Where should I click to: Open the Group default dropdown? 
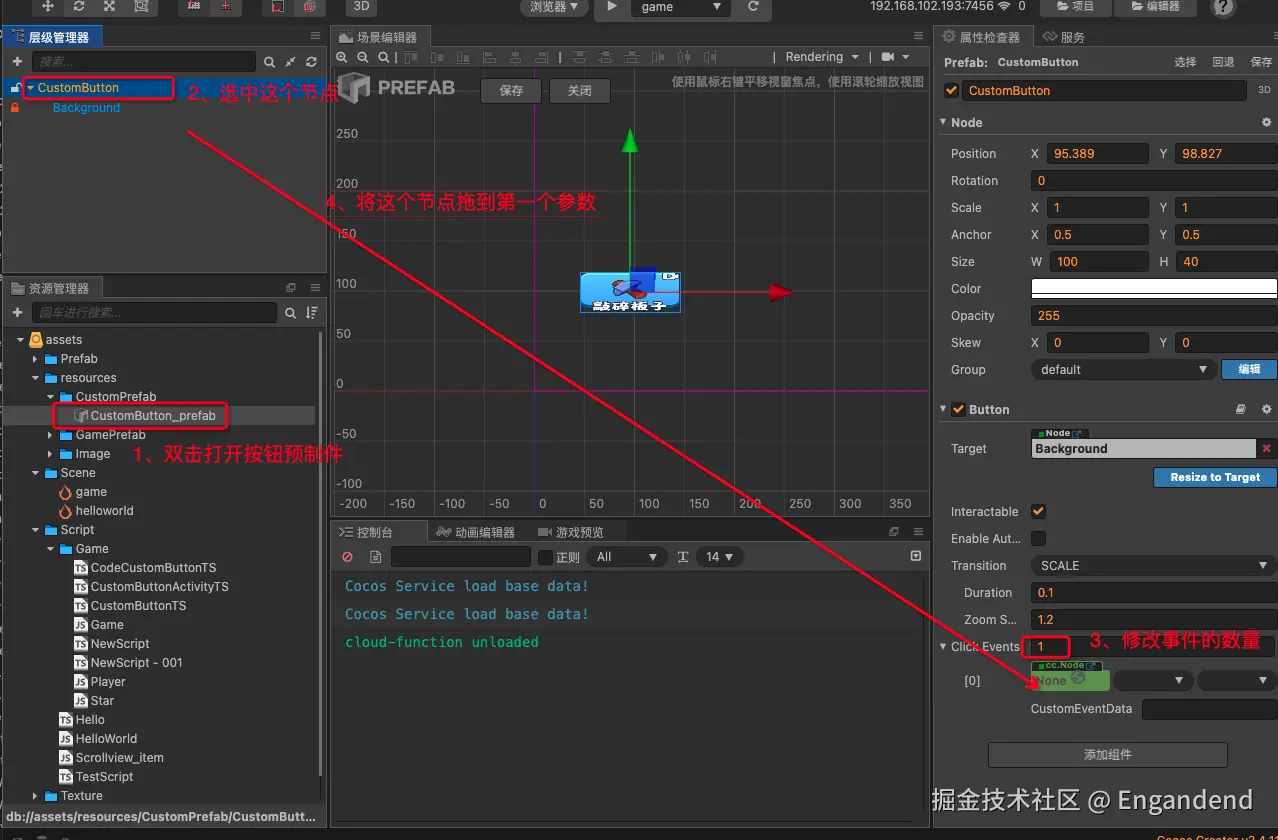pos(1123,369)
